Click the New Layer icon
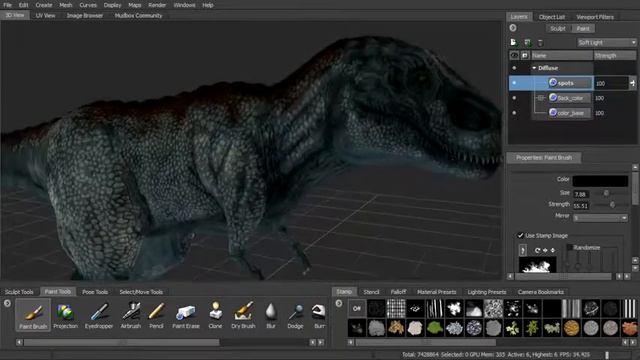640x360 pixels. (x=513, y=42)
